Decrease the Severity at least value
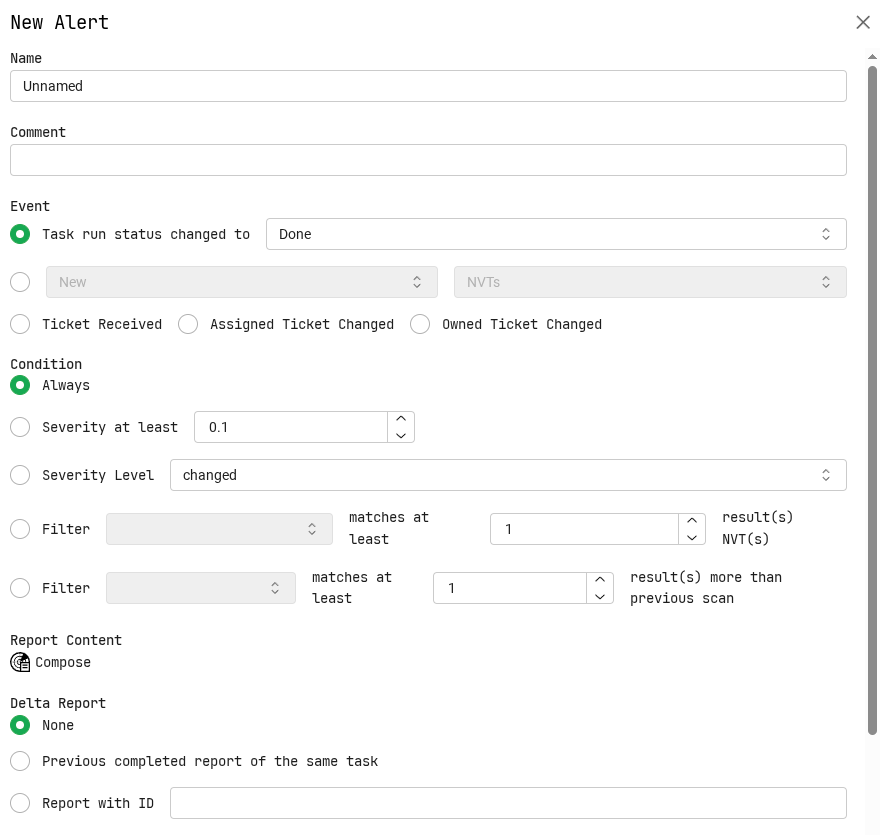This screenshot has width=892, height=835. coord(401,435)
